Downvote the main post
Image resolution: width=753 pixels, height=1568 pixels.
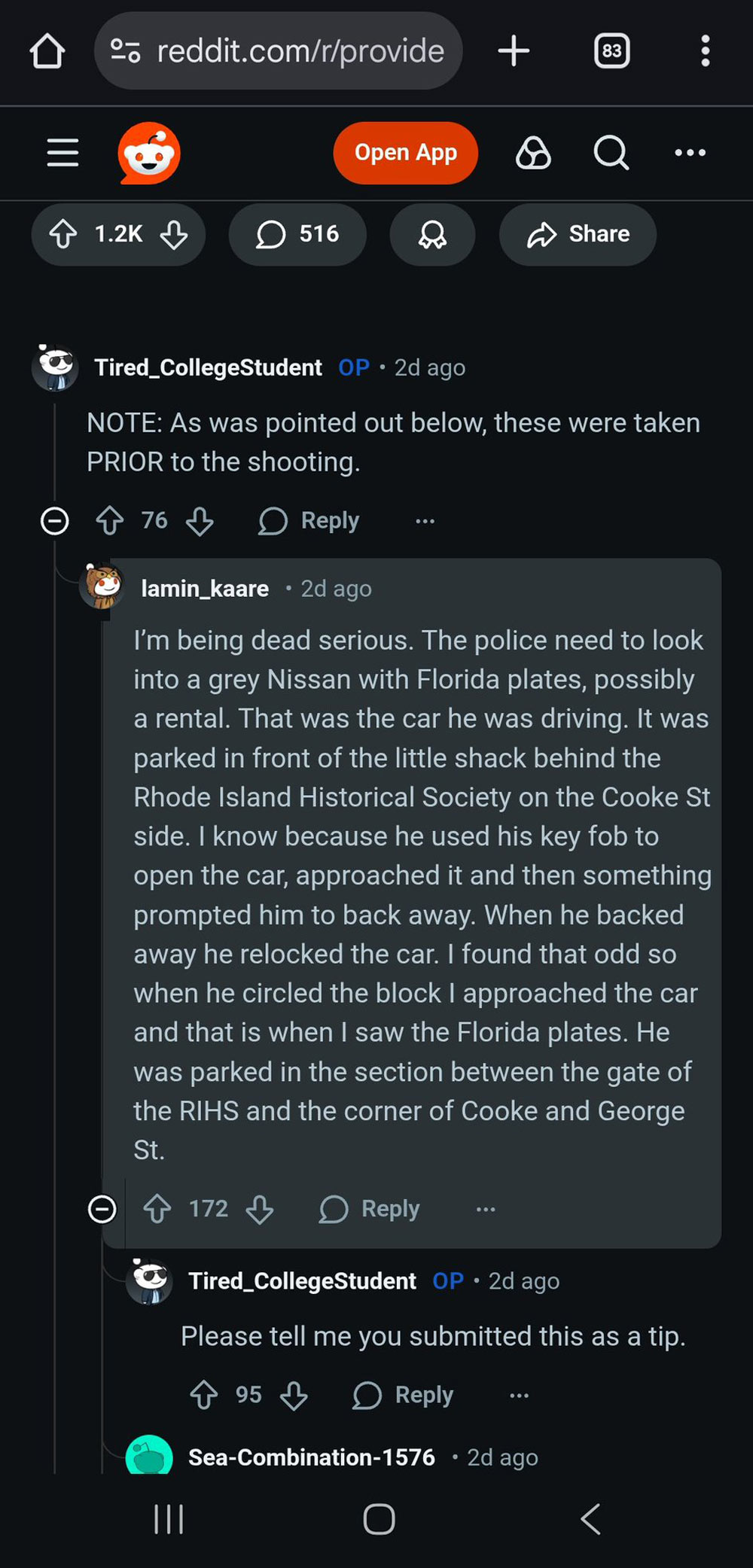pos(174,234)
